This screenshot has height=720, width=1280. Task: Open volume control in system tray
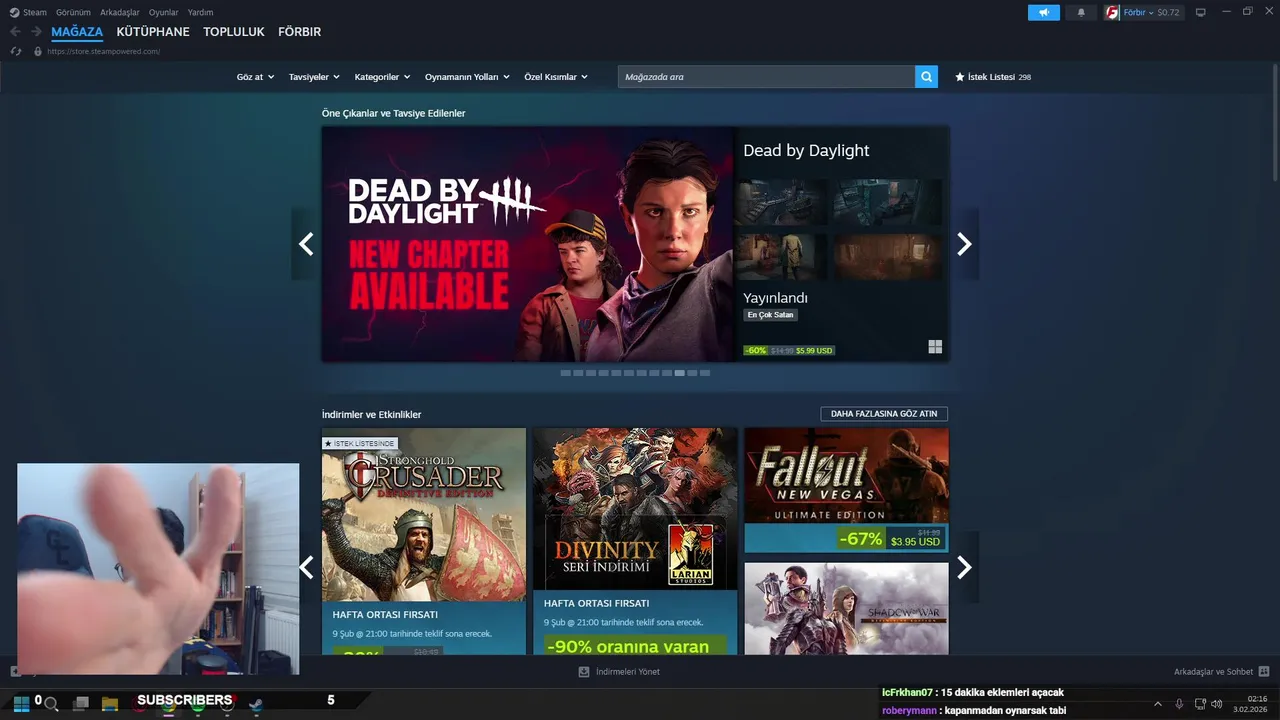(x=1217, y=704)
